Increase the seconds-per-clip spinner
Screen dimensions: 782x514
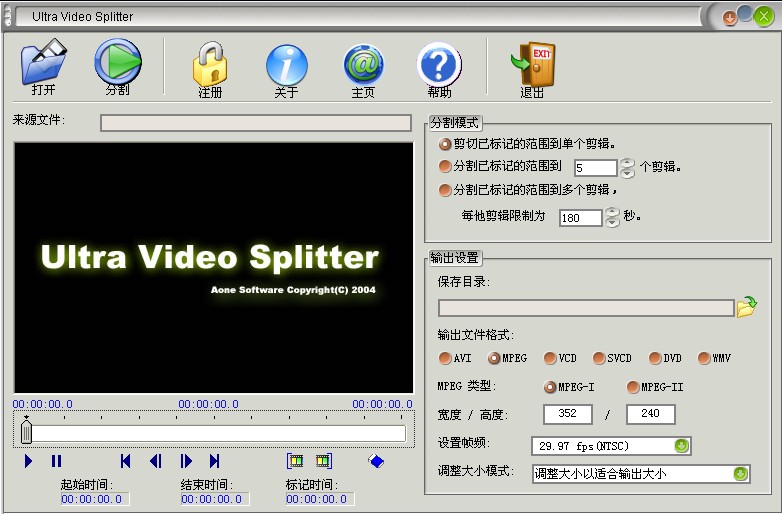click(612, 212)
